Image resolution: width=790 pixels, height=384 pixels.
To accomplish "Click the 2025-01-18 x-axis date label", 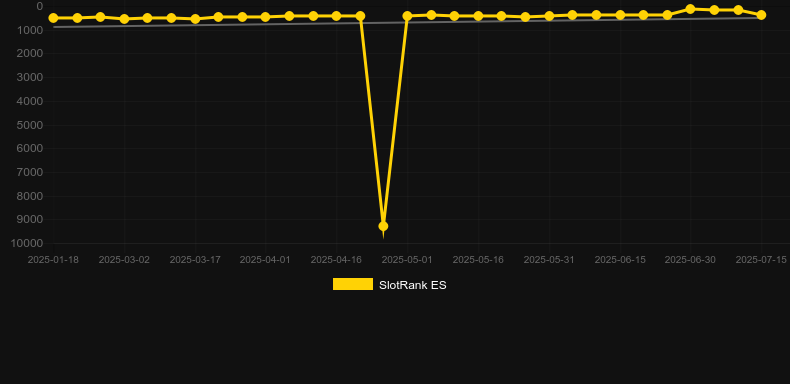I will pos(53,260).
